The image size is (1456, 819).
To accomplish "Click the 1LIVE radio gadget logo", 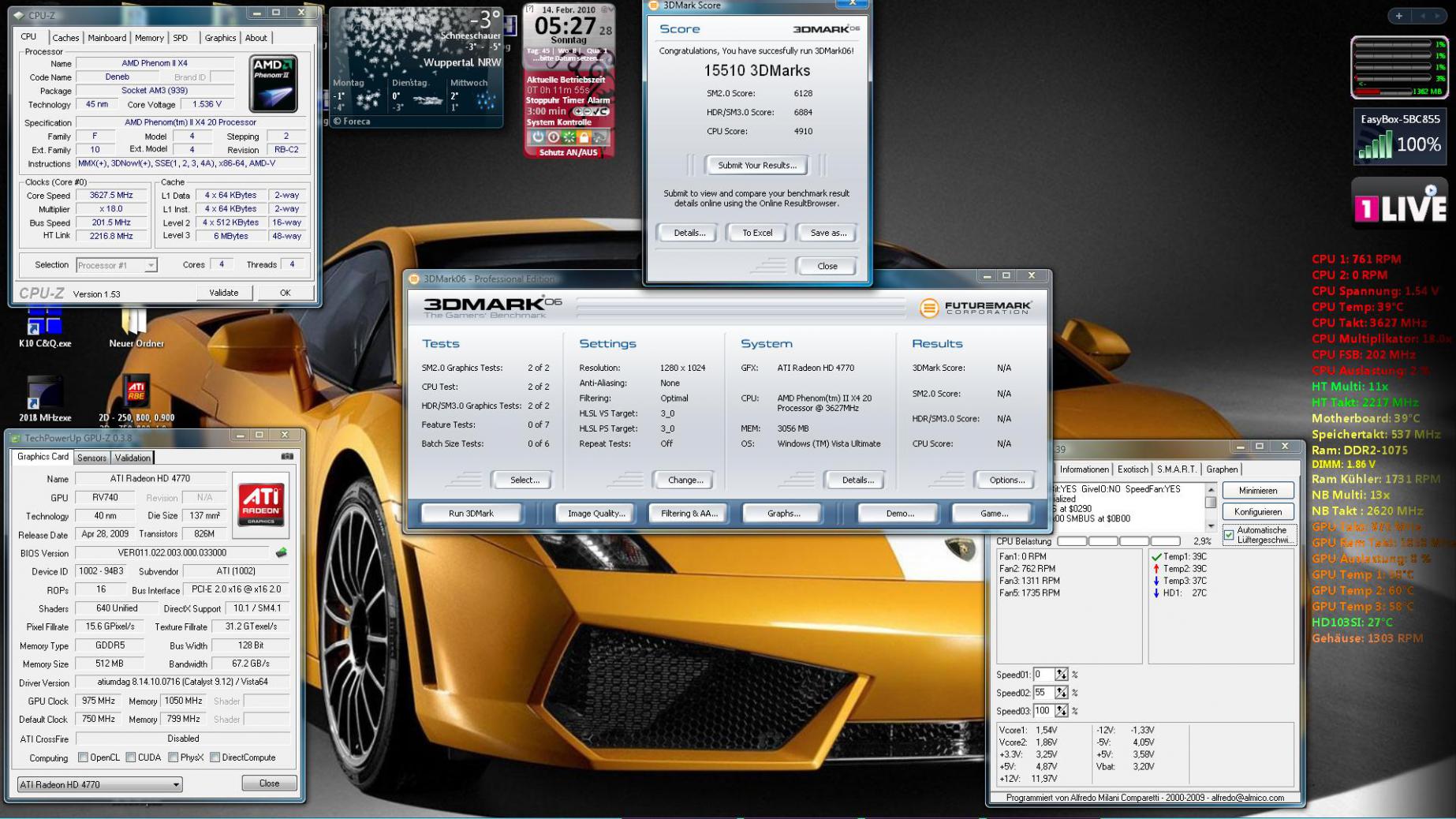I will (x=1400, y=204).
